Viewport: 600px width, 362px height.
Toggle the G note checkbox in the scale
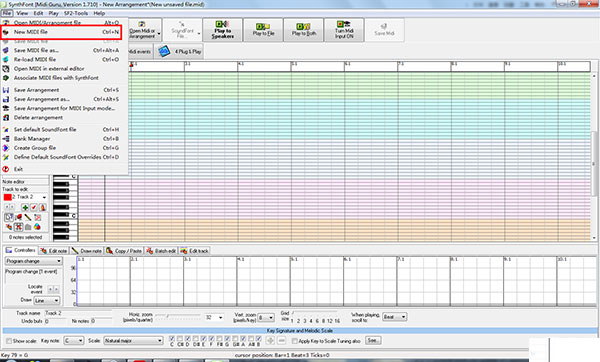coord(227,339)
